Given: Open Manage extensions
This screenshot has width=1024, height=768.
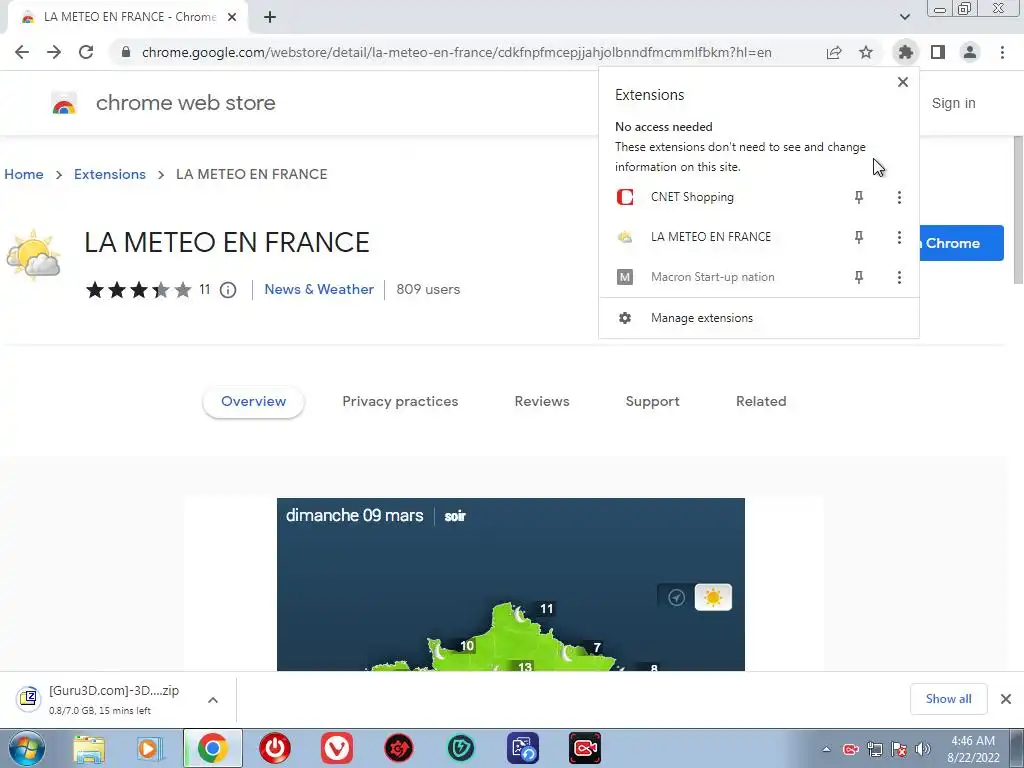Looking at the screenshot, I should coord(759,318).
